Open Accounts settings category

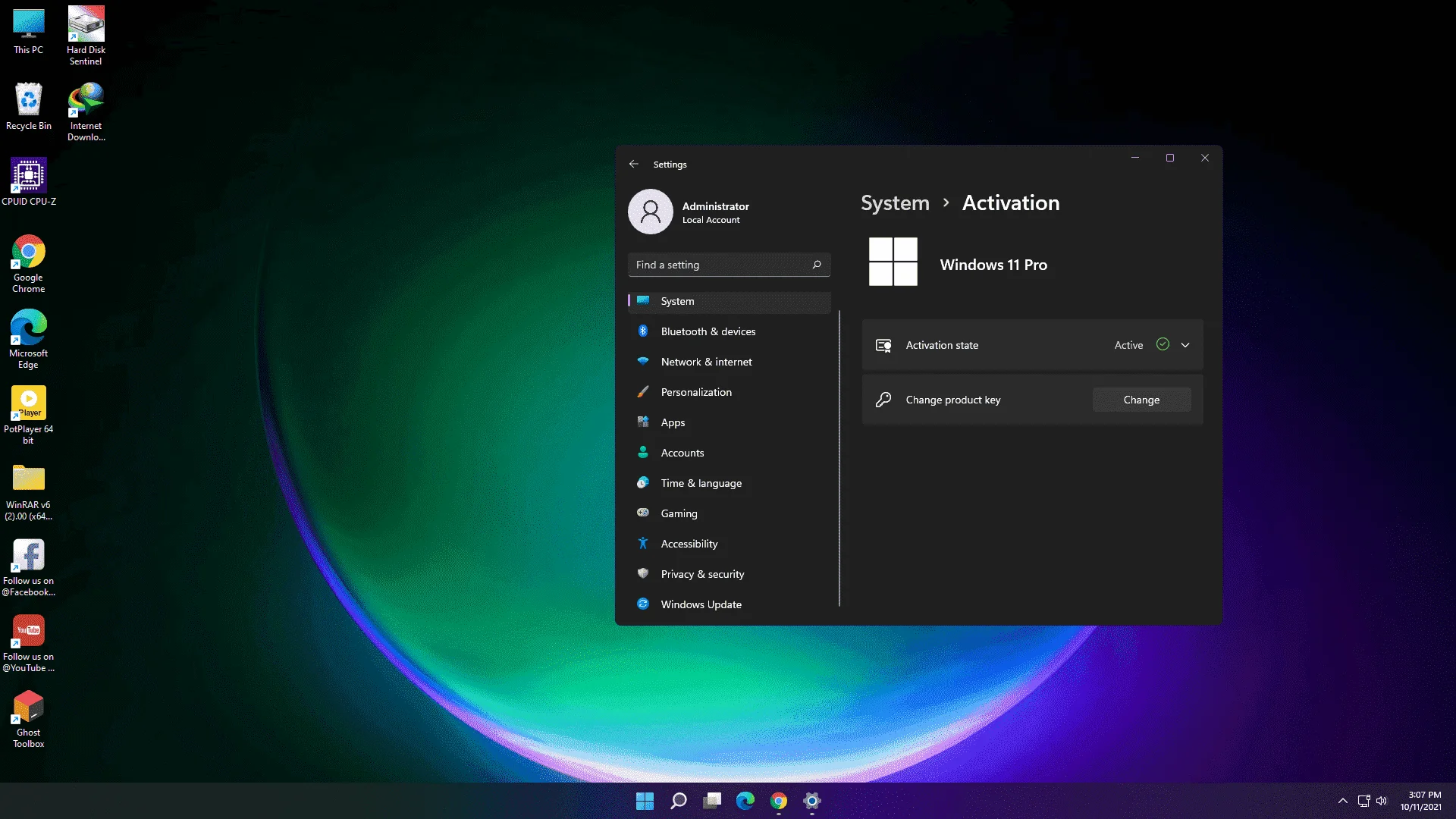tap(730, 453)
